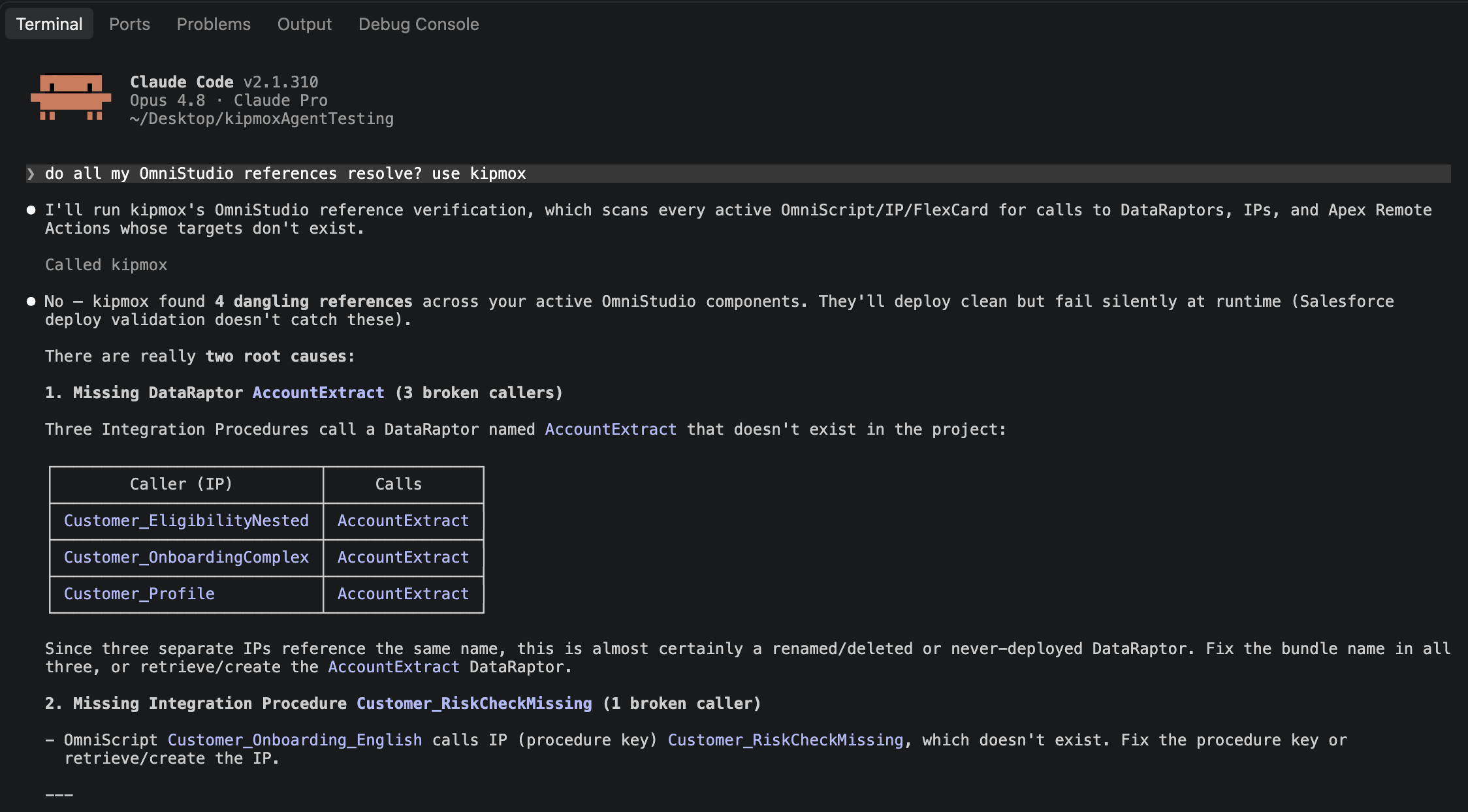Open the Ports tab
This screenshot has width=1468, height=812.
[129, 24]
